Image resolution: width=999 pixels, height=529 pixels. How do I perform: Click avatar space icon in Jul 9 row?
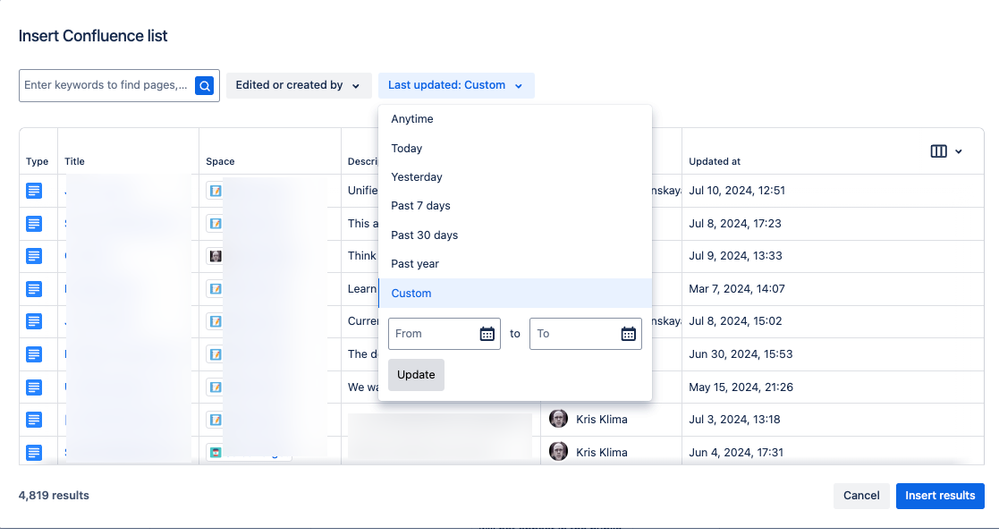pos(215,256)
